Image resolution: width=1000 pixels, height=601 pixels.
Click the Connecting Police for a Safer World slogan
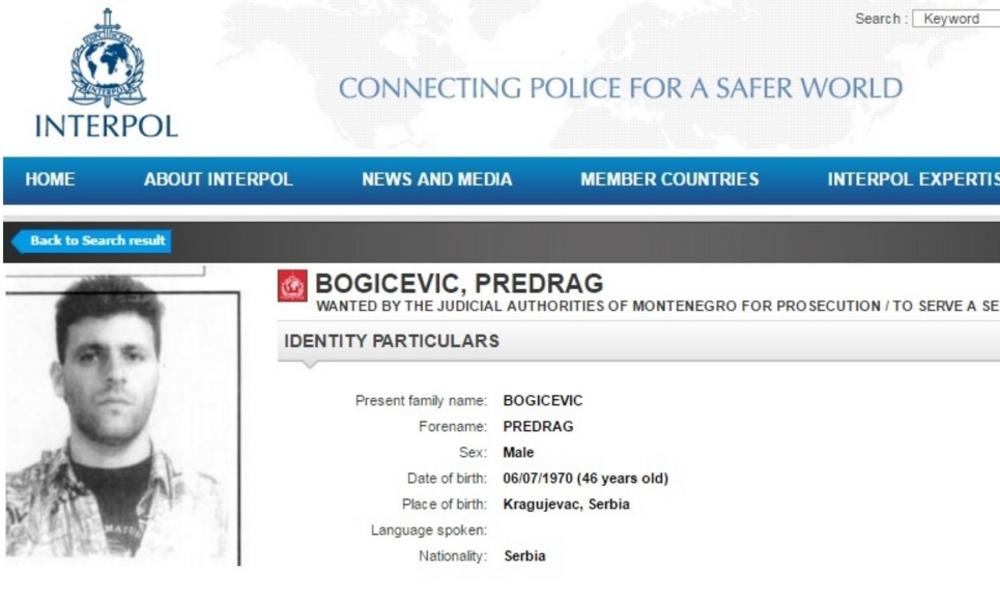tap(620, 88)
